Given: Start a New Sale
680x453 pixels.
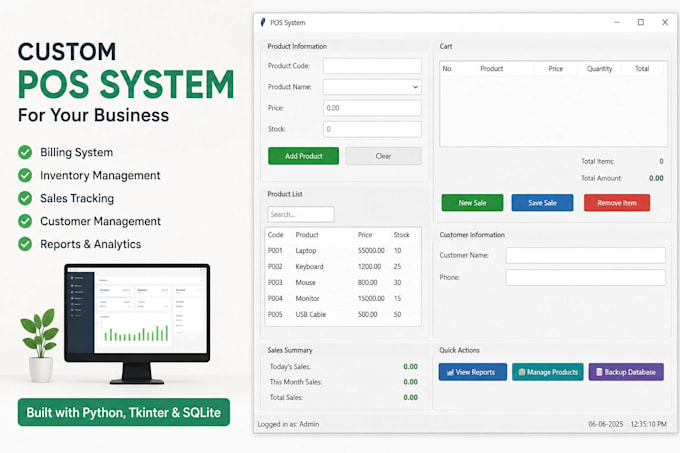Looking at the screenshot, I should [x=472, y=202].
